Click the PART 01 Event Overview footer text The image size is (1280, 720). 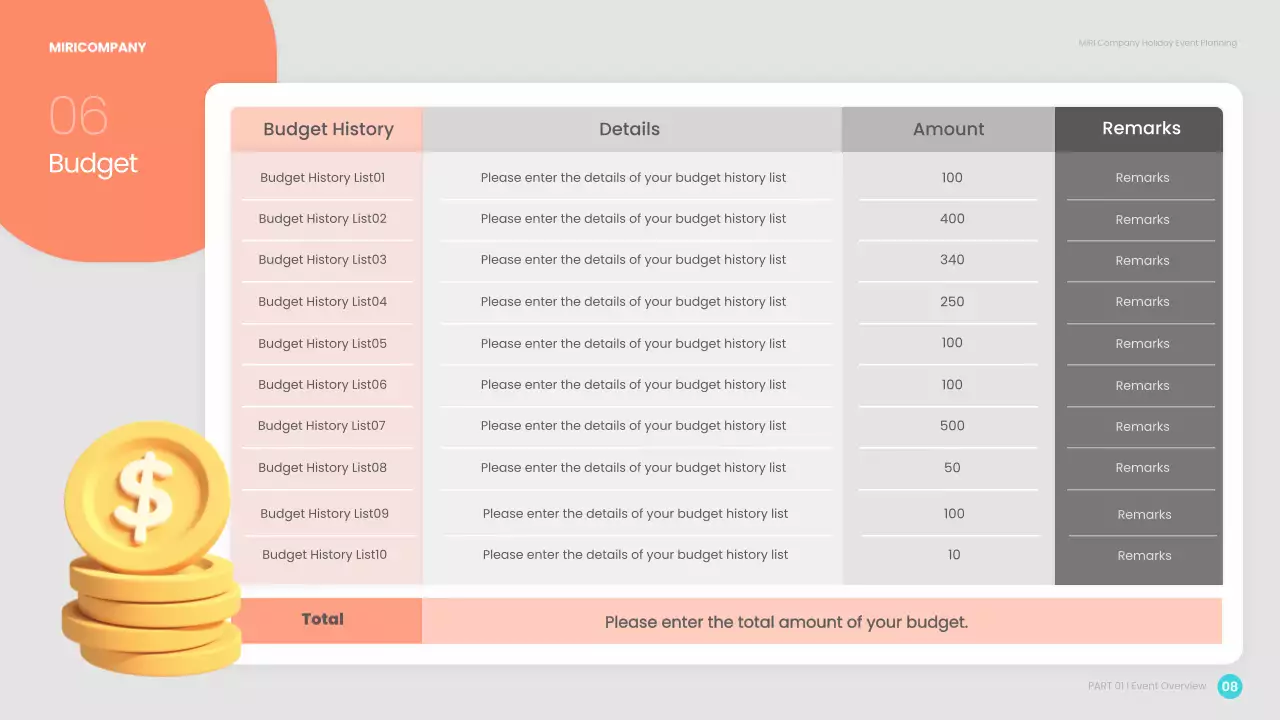click(x=1147, y=686)
